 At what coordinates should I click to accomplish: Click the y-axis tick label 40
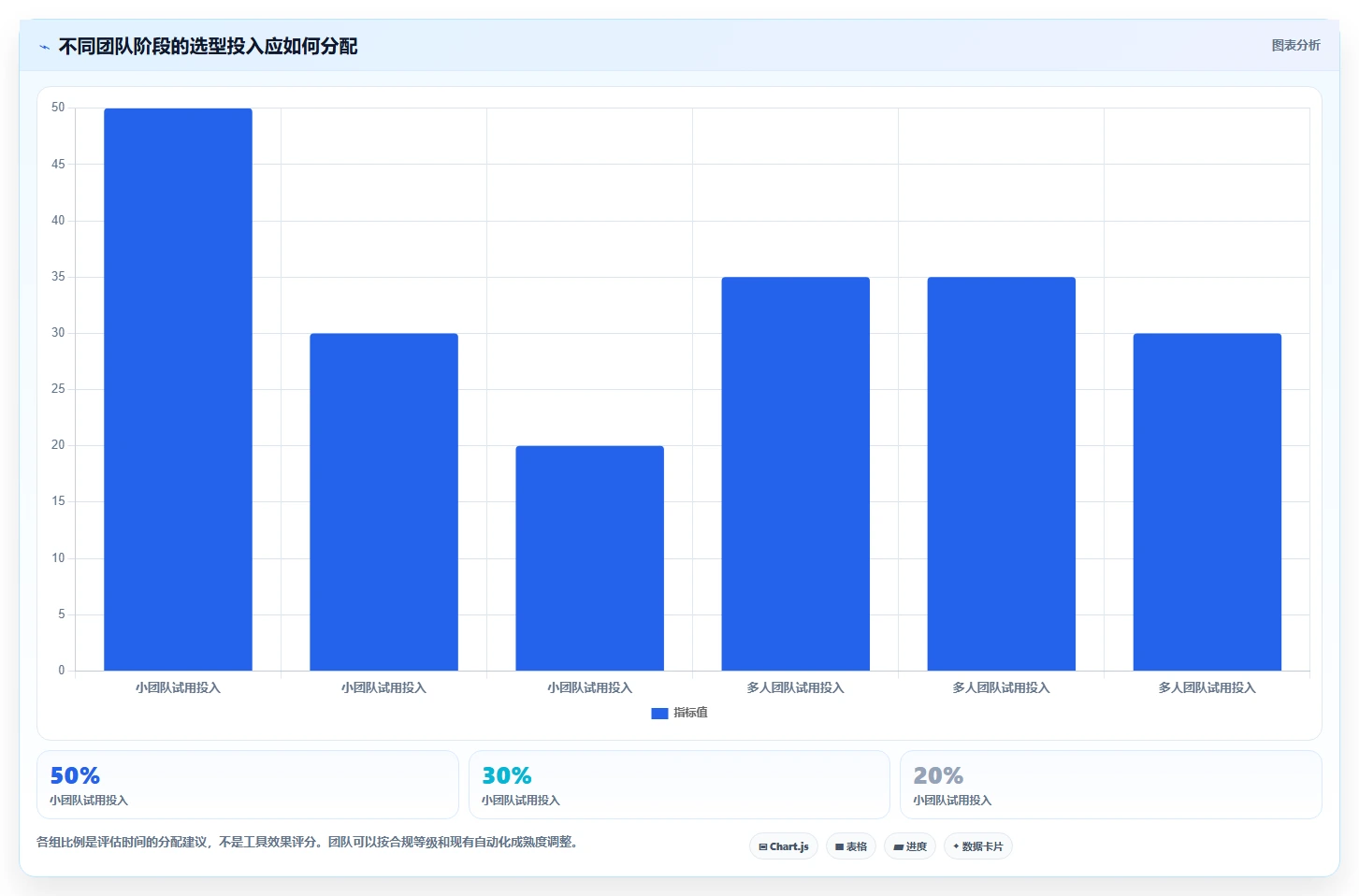point(58,220)
